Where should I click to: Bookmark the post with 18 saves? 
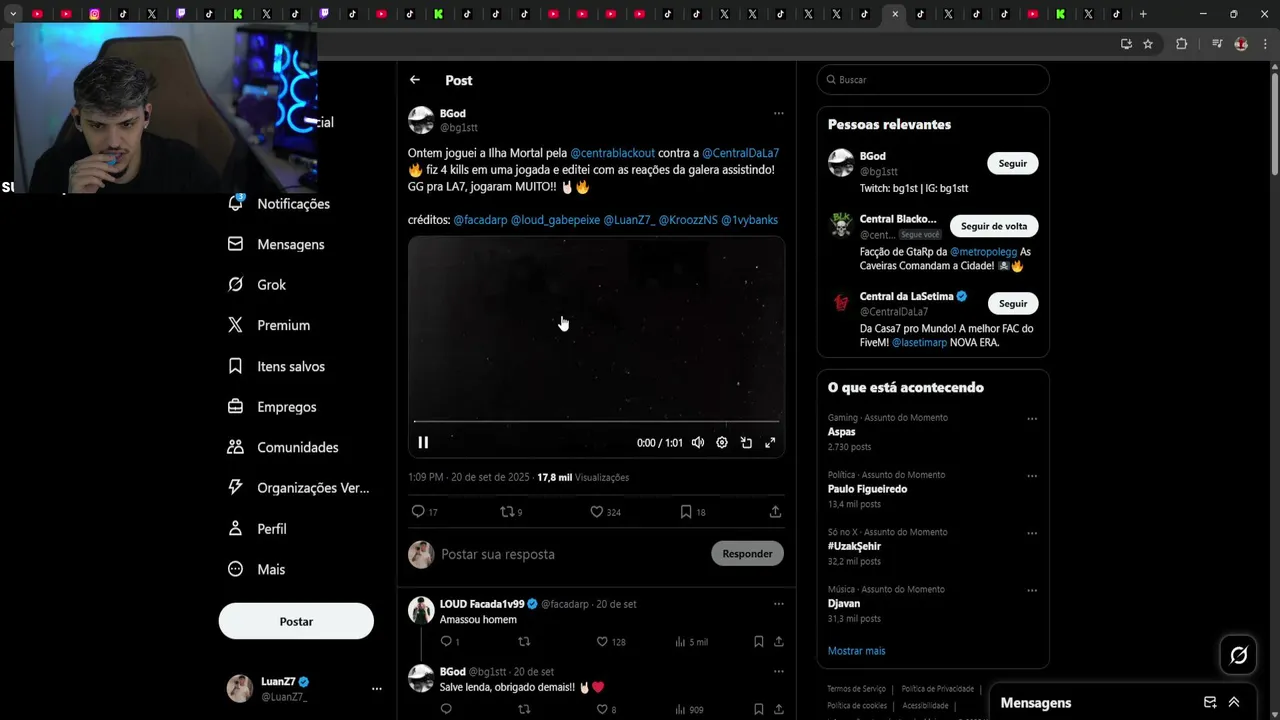693,511
